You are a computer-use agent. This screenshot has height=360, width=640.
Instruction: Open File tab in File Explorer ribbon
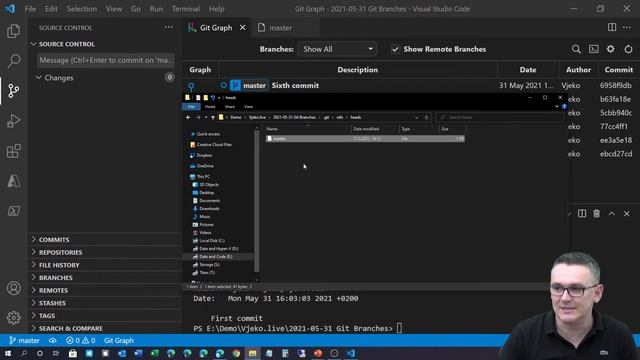pos(191,107)
